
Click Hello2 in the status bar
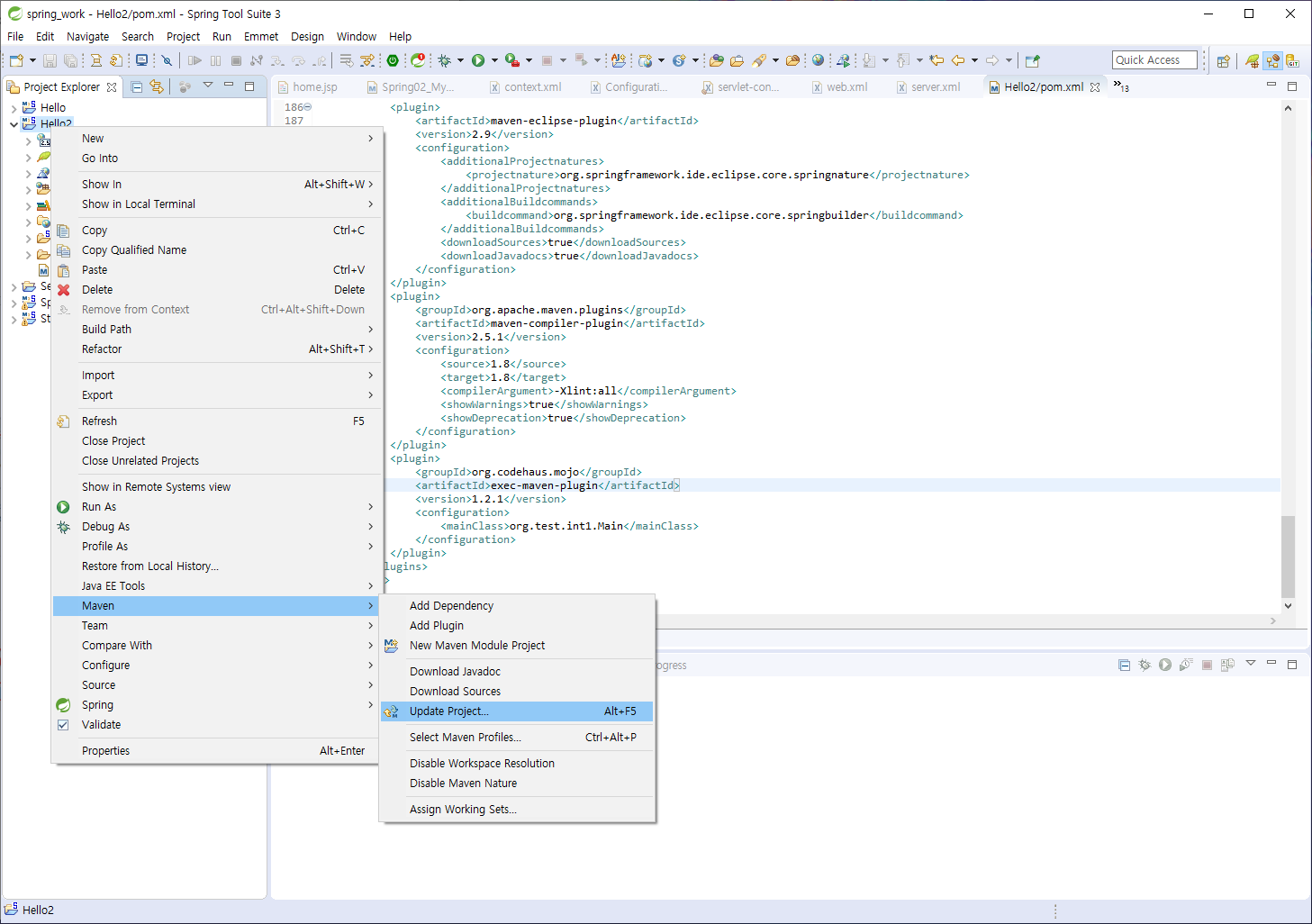[x=38, y=910]
